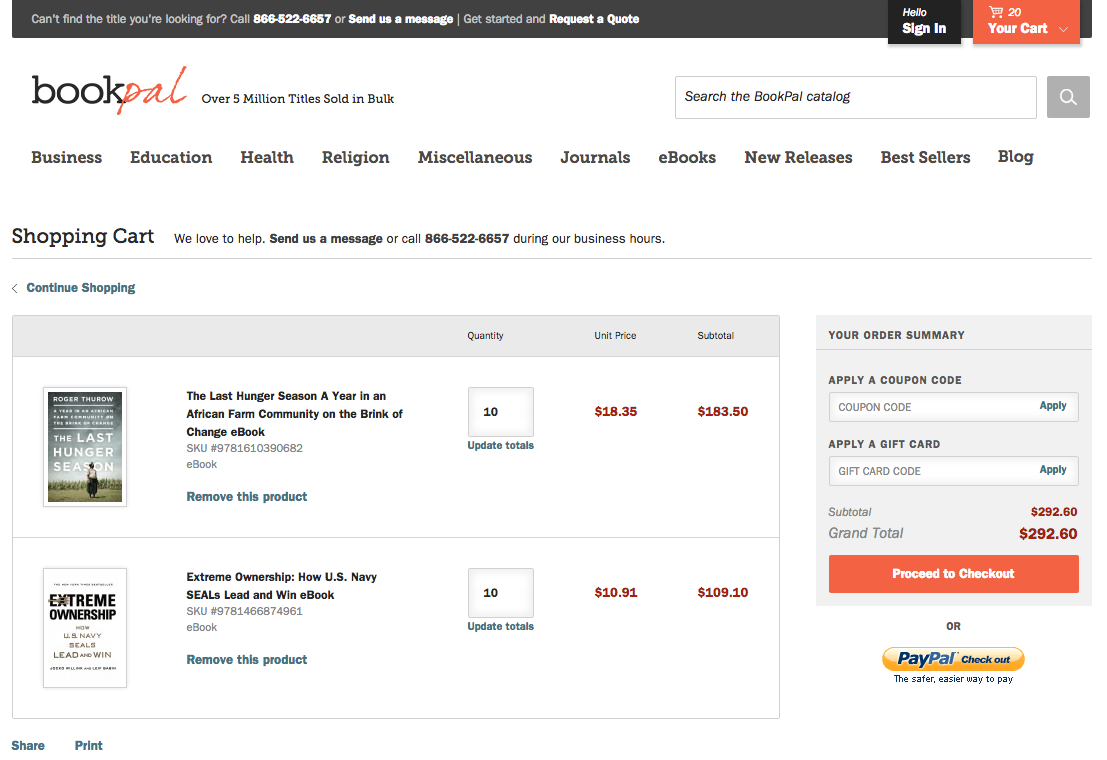Click the back chevron before Continue Shopping
Screen dimensions: 1107x760
pyautogui.click(x=15, y=288)
